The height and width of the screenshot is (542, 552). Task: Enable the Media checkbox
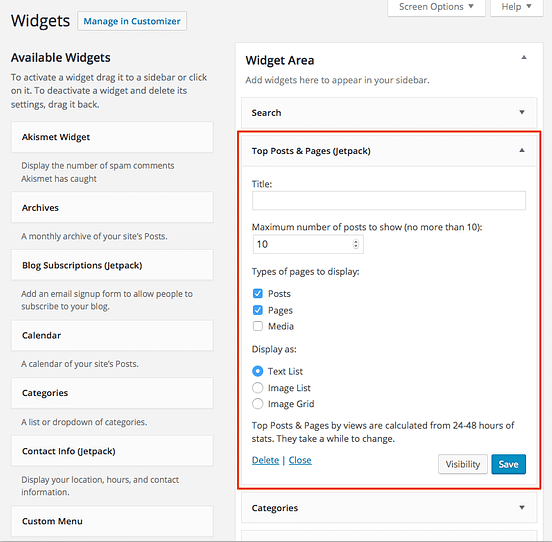[x=258, y=326]
